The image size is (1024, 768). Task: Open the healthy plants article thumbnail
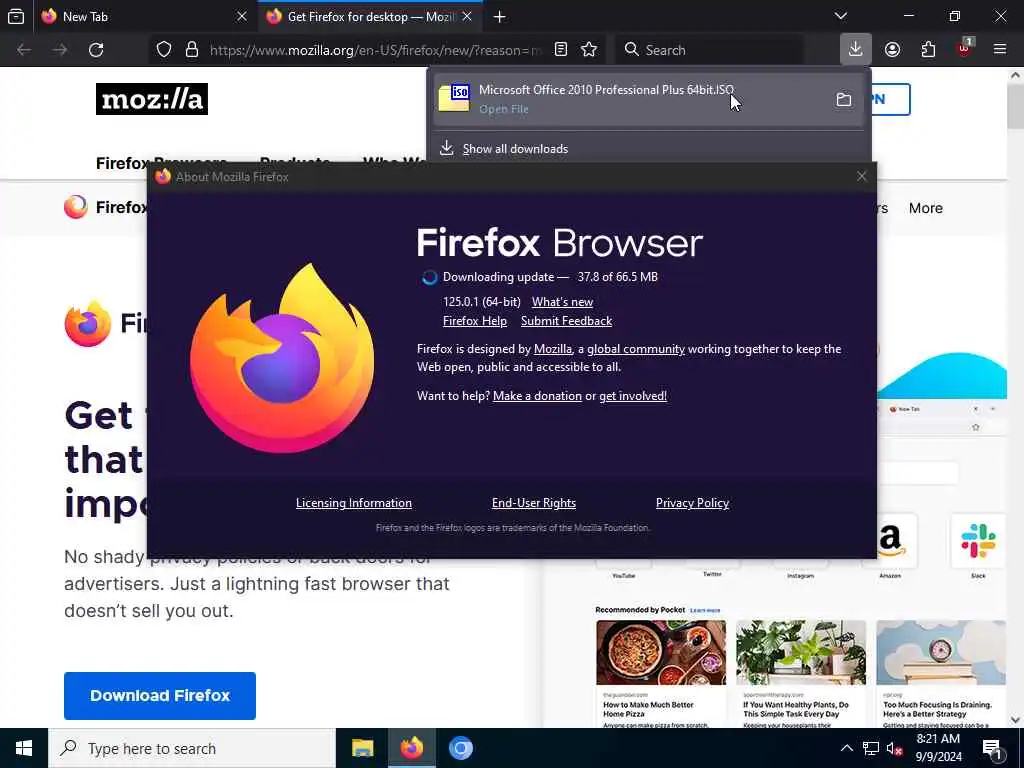coord(801,652)
